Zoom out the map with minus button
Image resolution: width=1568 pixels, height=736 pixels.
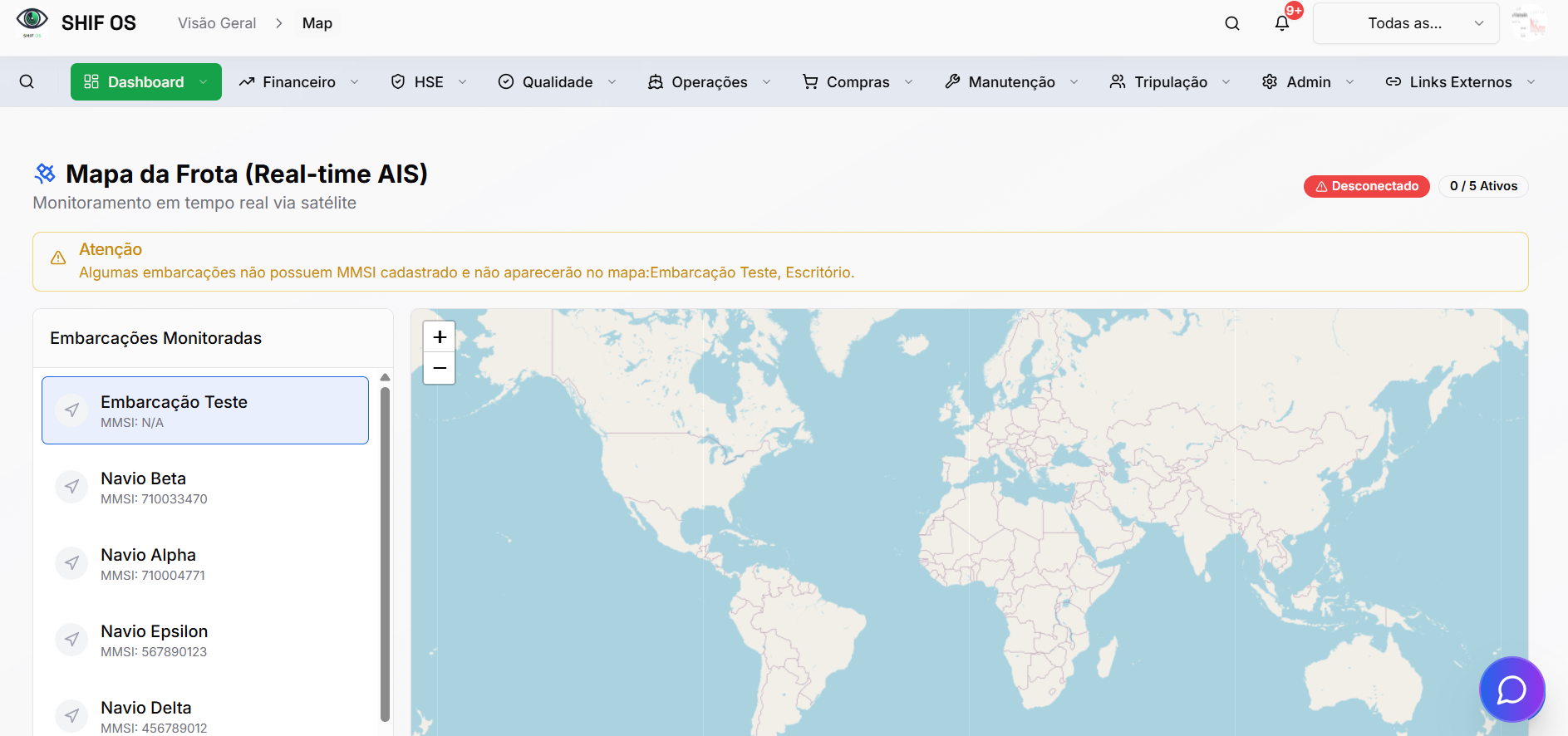[440, 368]
